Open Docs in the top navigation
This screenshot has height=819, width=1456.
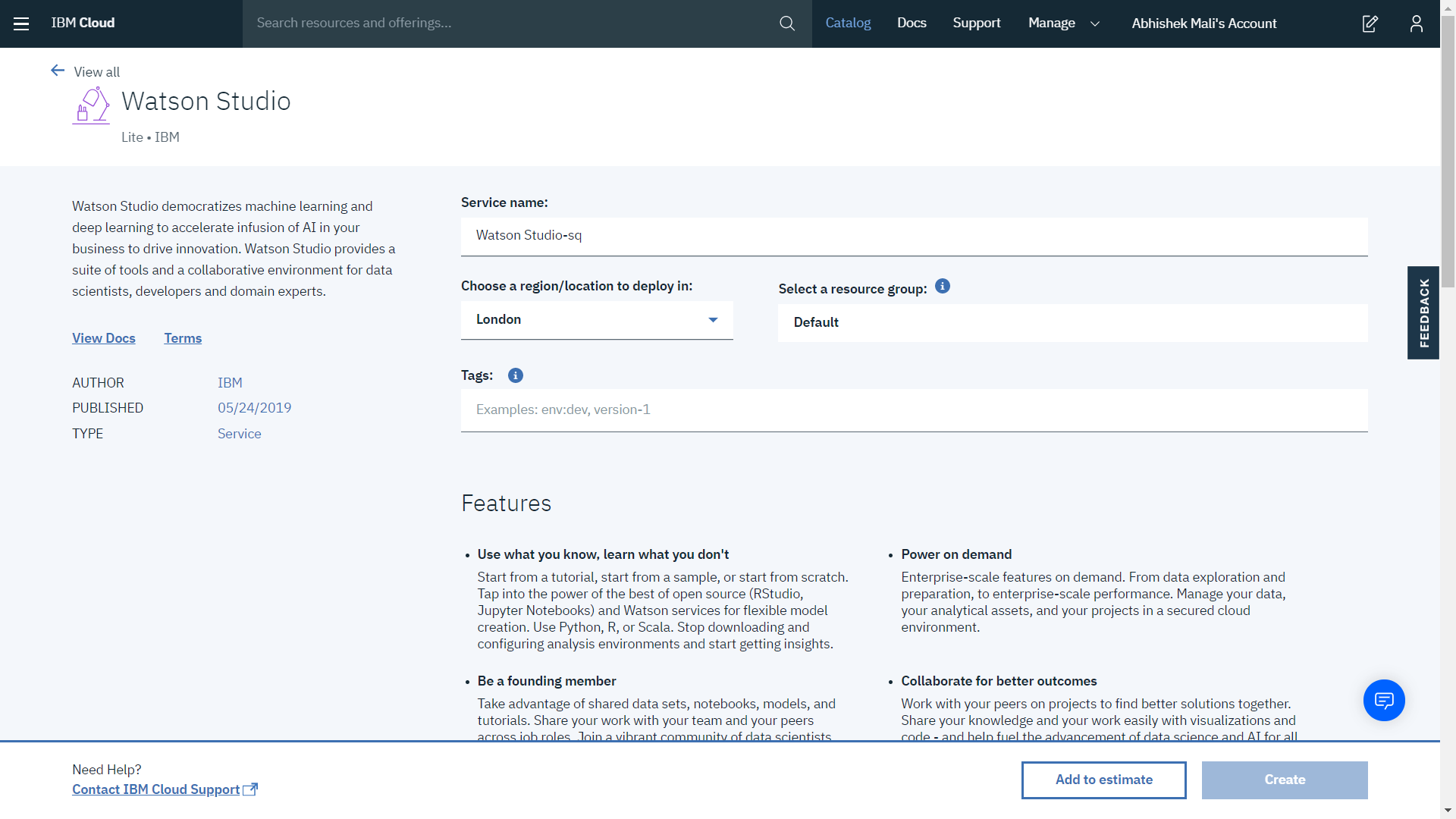tap(912, 24)
